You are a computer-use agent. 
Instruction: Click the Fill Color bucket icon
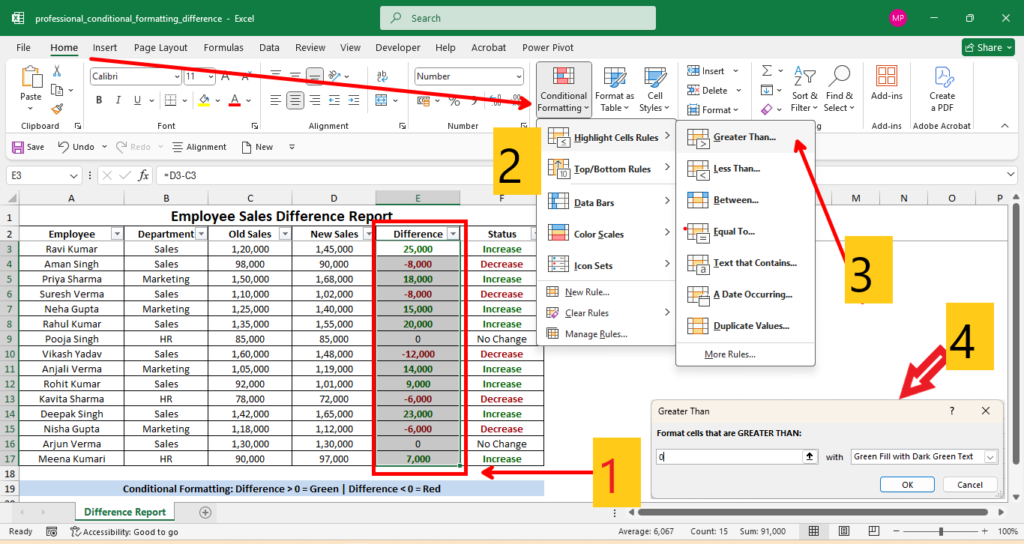pyautogui.click(x=204, y=100)
